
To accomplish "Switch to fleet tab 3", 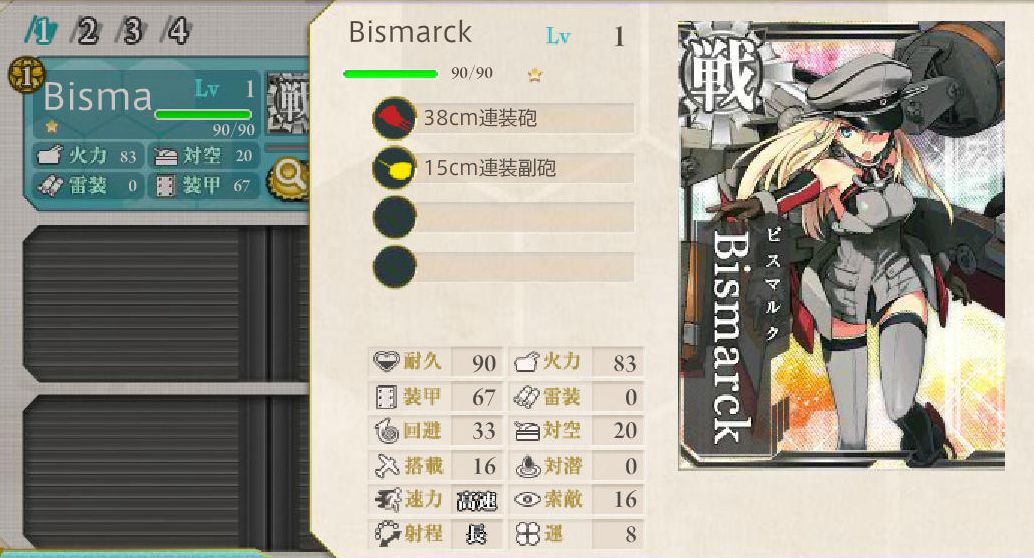I will 131,31.
